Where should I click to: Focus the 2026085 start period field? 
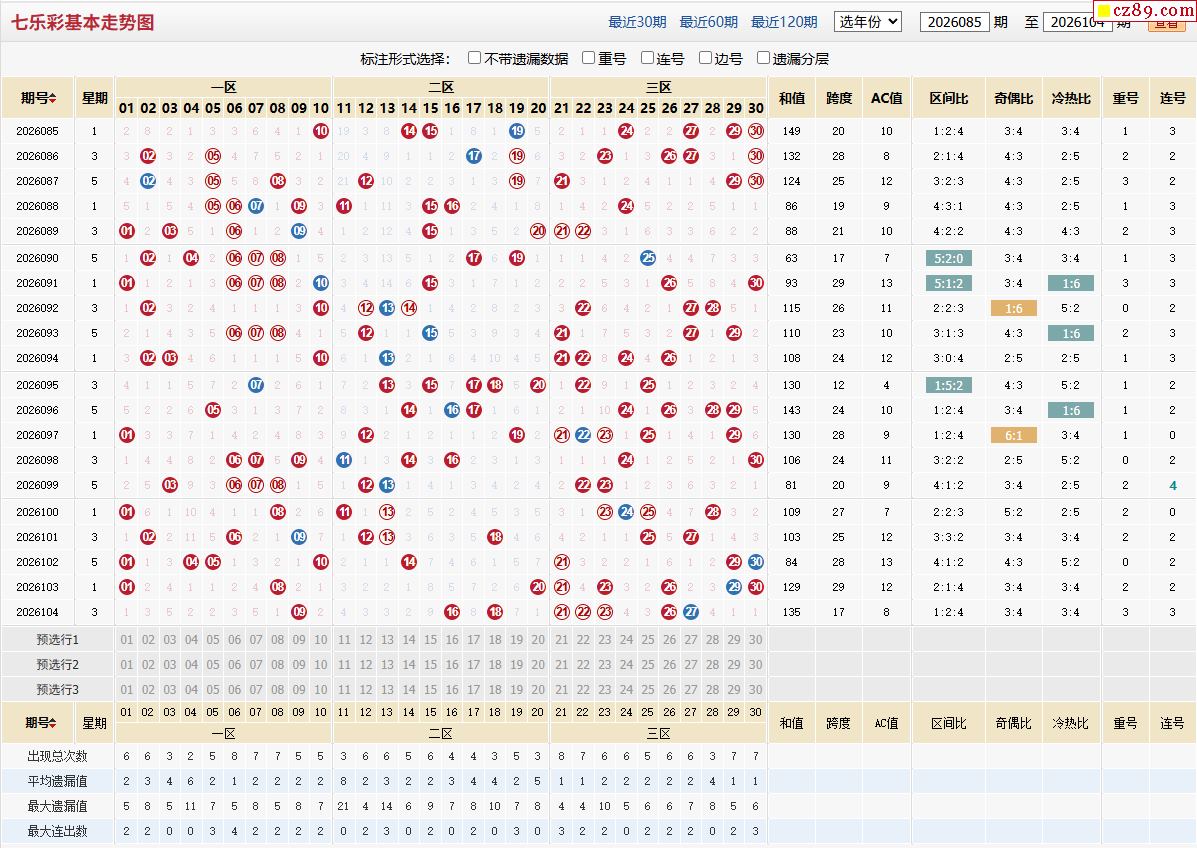pyautogui.click(x=954, y=22)
